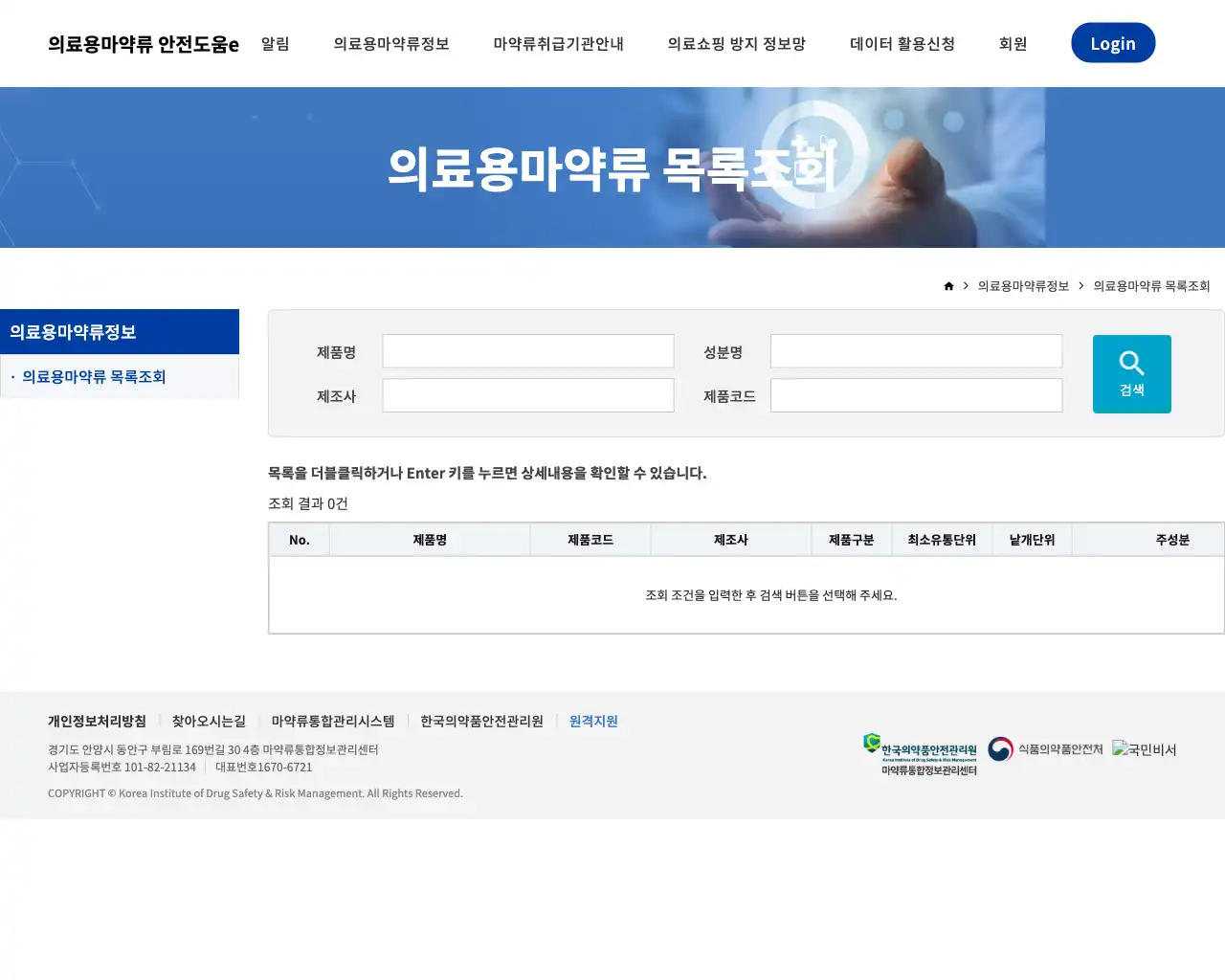Select 의료용마약류 목록조회 in the sidebar
The width and height of the screenshot is (1225, 980).
[x=94, y=377]
